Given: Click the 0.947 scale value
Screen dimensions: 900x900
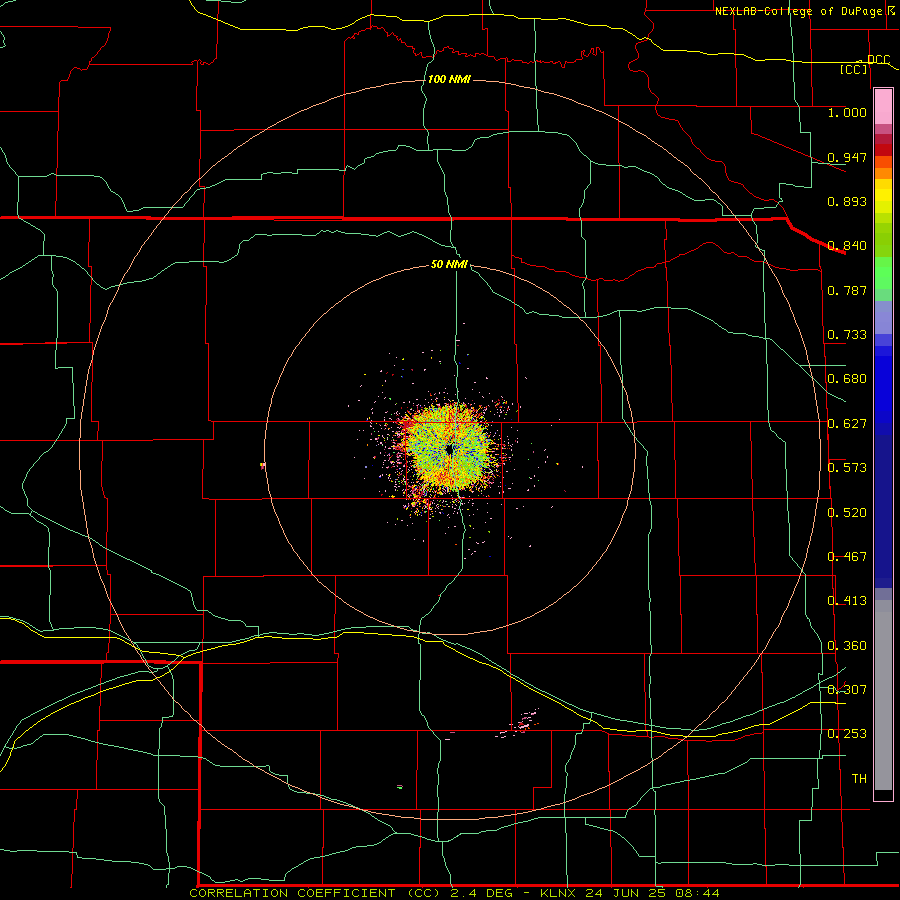Looking at the screenshot, I should click(847, 157).
